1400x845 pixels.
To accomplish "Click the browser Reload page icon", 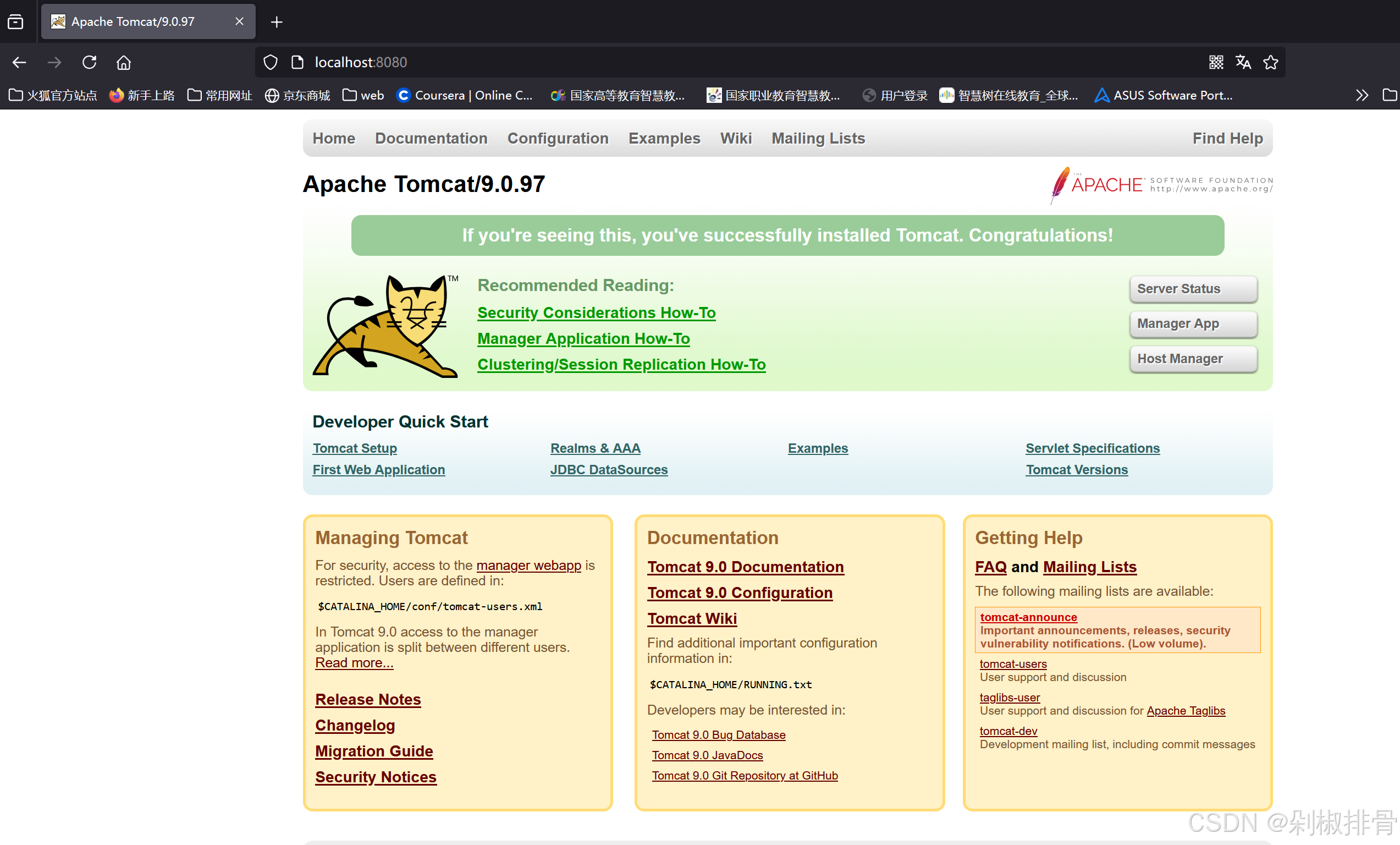I will point(89,62).
